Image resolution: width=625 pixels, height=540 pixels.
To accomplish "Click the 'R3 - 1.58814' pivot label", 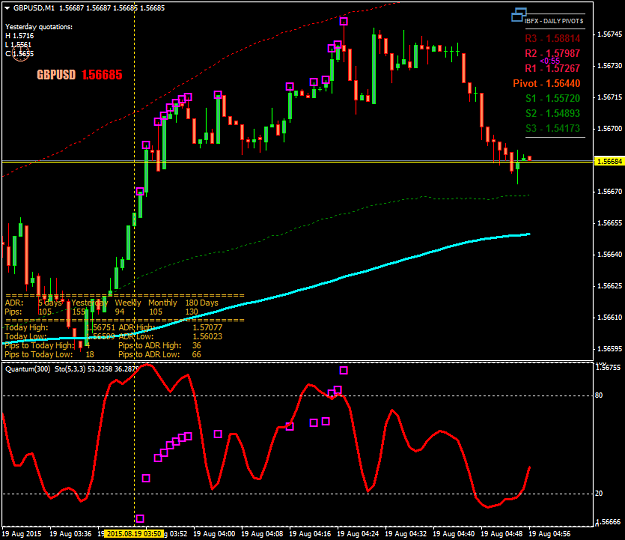I will tap(552, 39).
